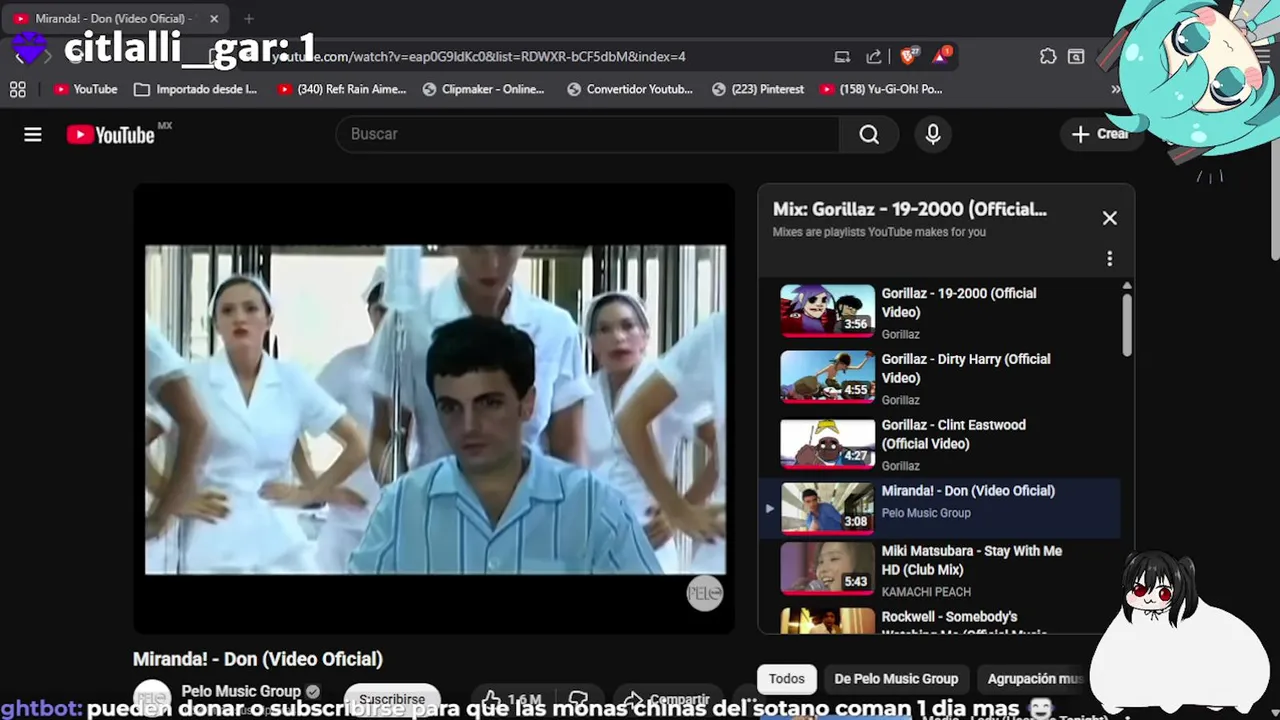Click 'Gorillaz - Clint Eastwood (Official Video)' title
The height and width of the screenshot is (720, 1280).
coord(953,435)
